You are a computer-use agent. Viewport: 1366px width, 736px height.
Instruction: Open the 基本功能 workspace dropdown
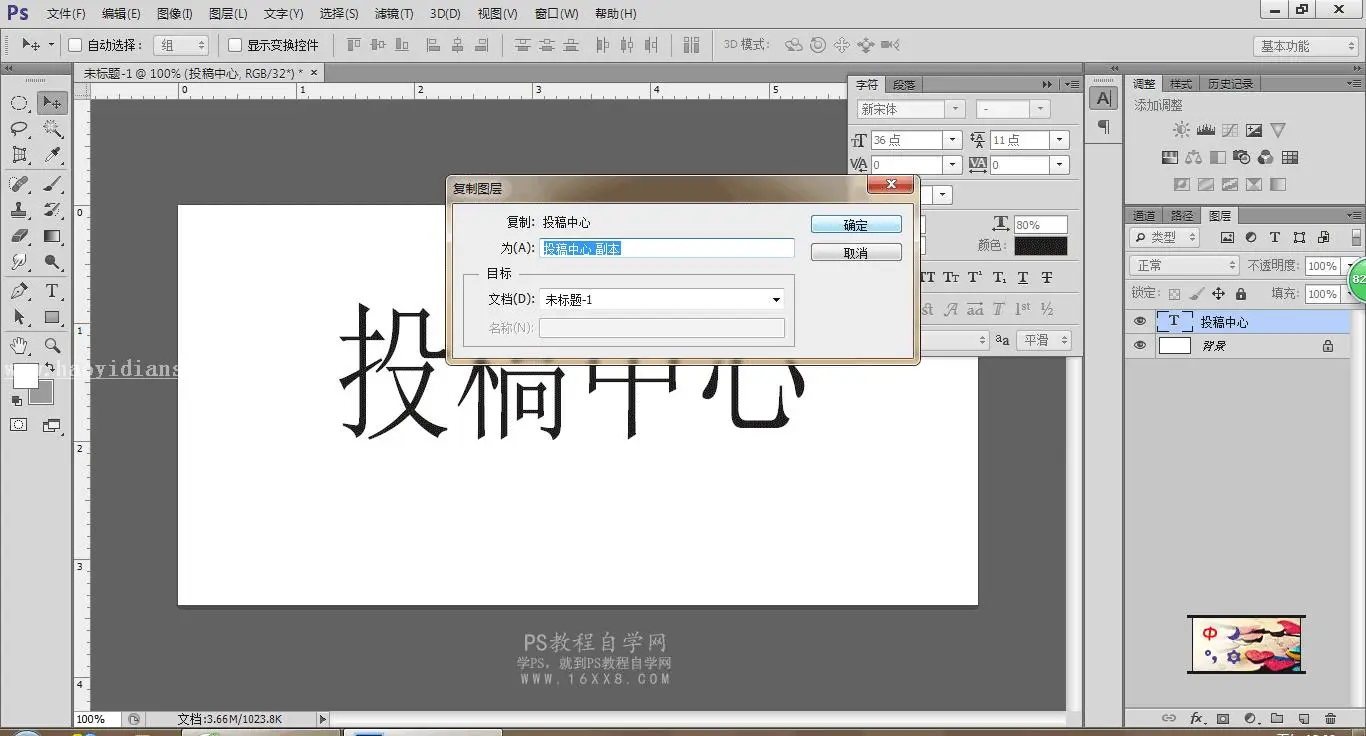[1305, 46]
